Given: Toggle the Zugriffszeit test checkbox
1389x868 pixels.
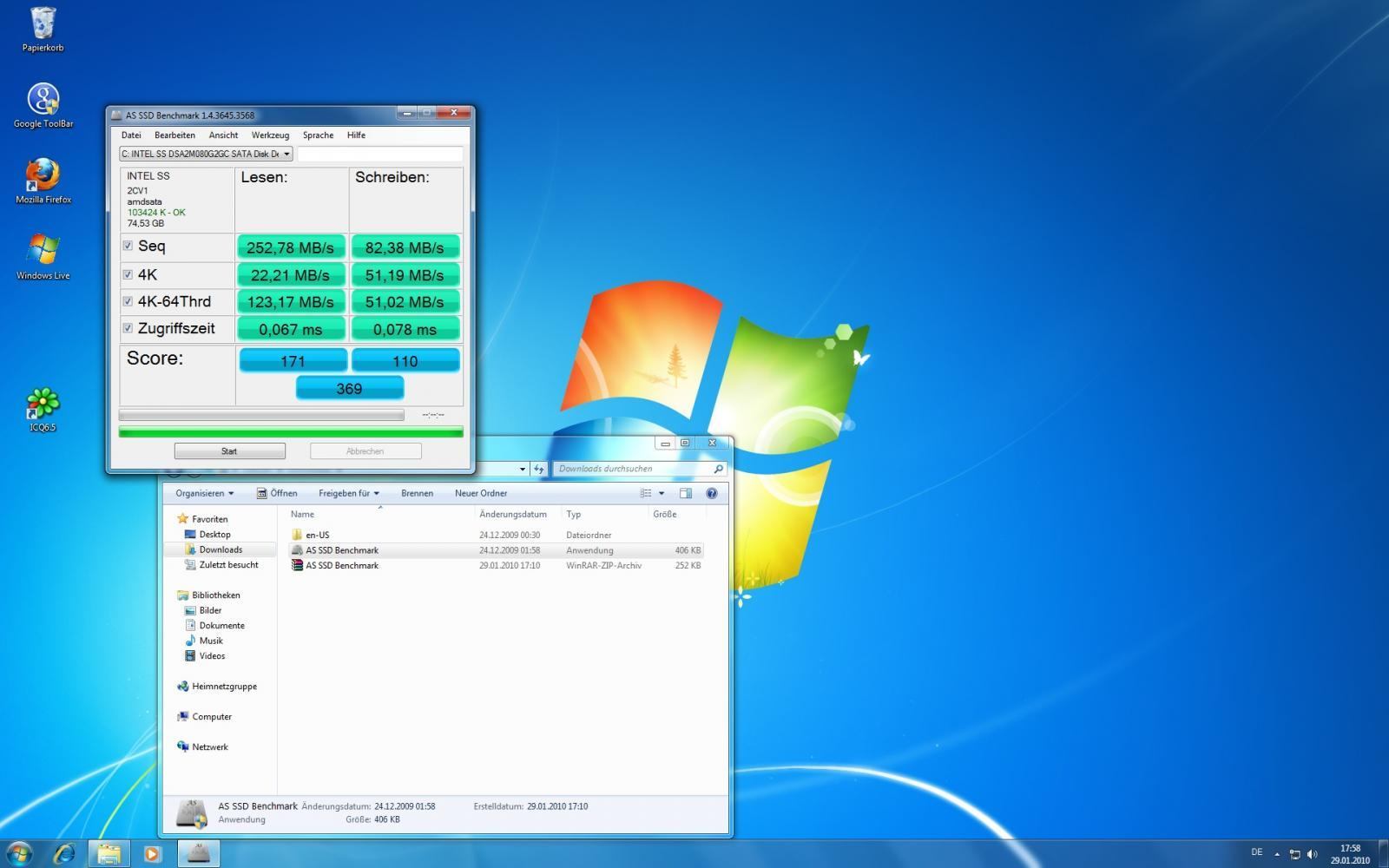Looking at the screenshot, I should [x=128, y=328].
